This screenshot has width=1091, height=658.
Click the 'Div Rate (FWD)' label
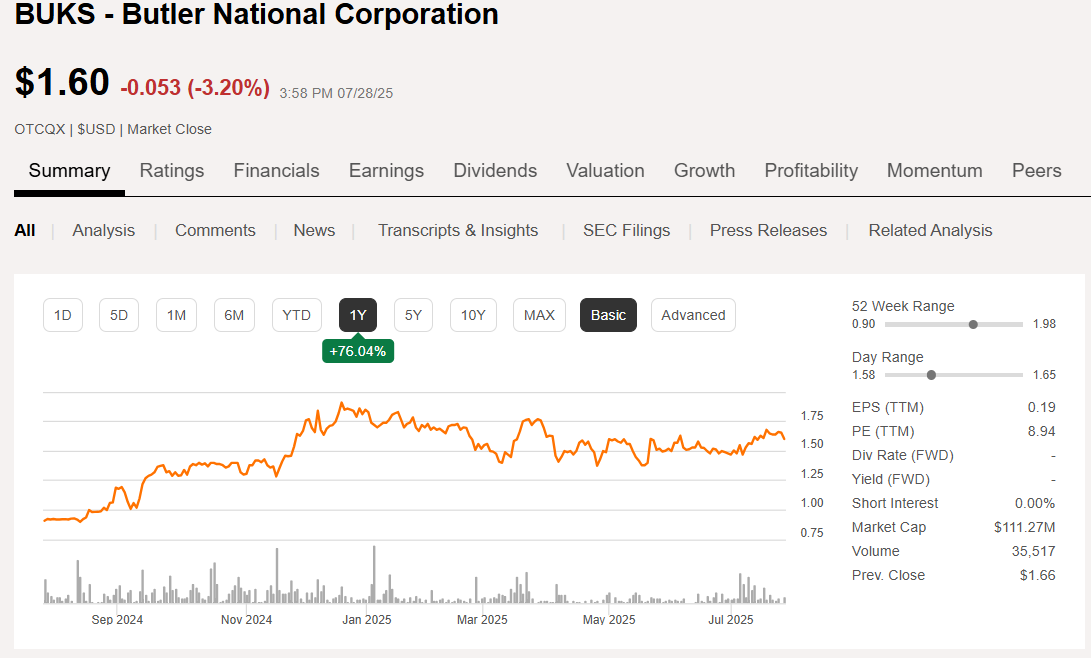[902, 455]
